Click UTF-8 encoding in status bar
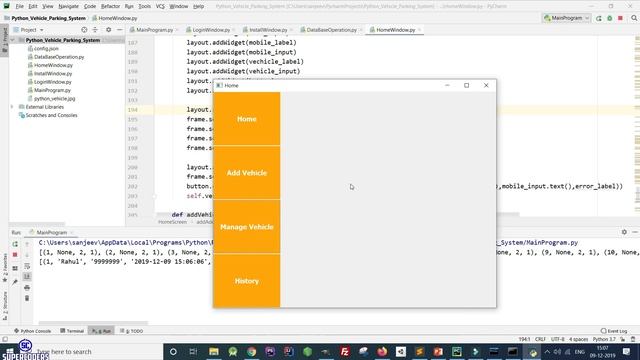 (558, 339)
